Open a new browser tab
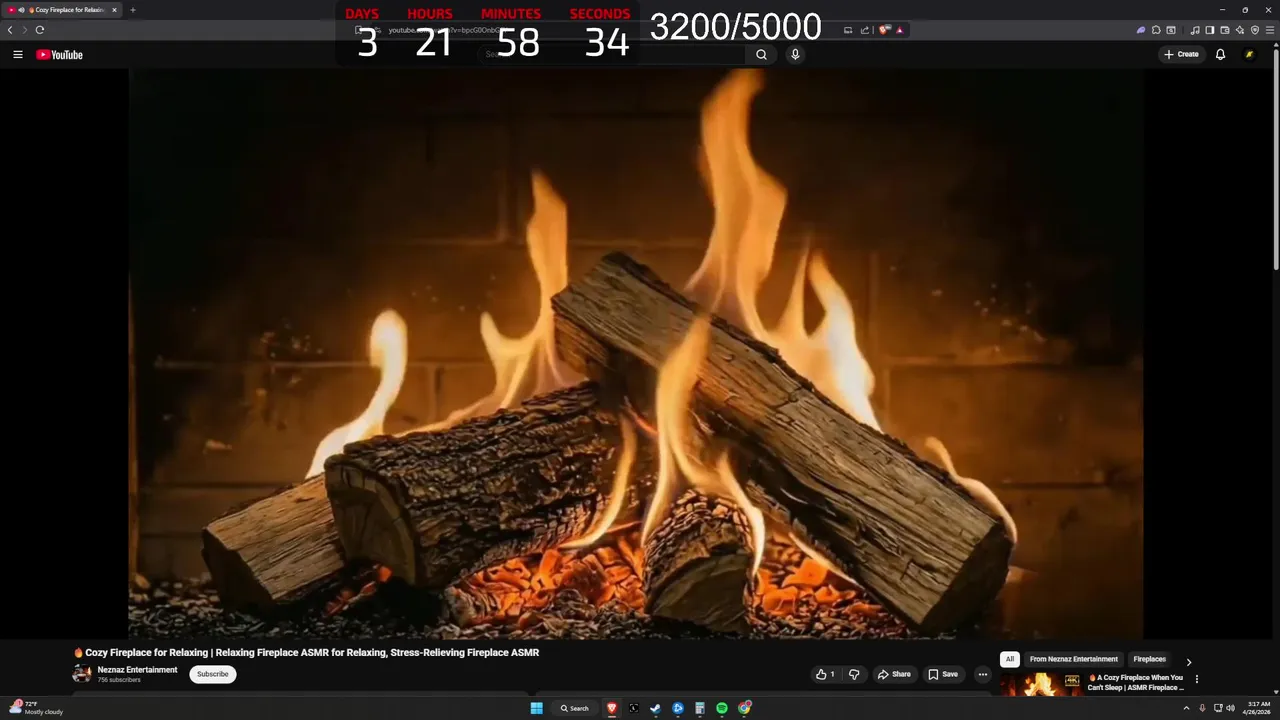This screenshot has width=1280, height=720. (133, 10)
